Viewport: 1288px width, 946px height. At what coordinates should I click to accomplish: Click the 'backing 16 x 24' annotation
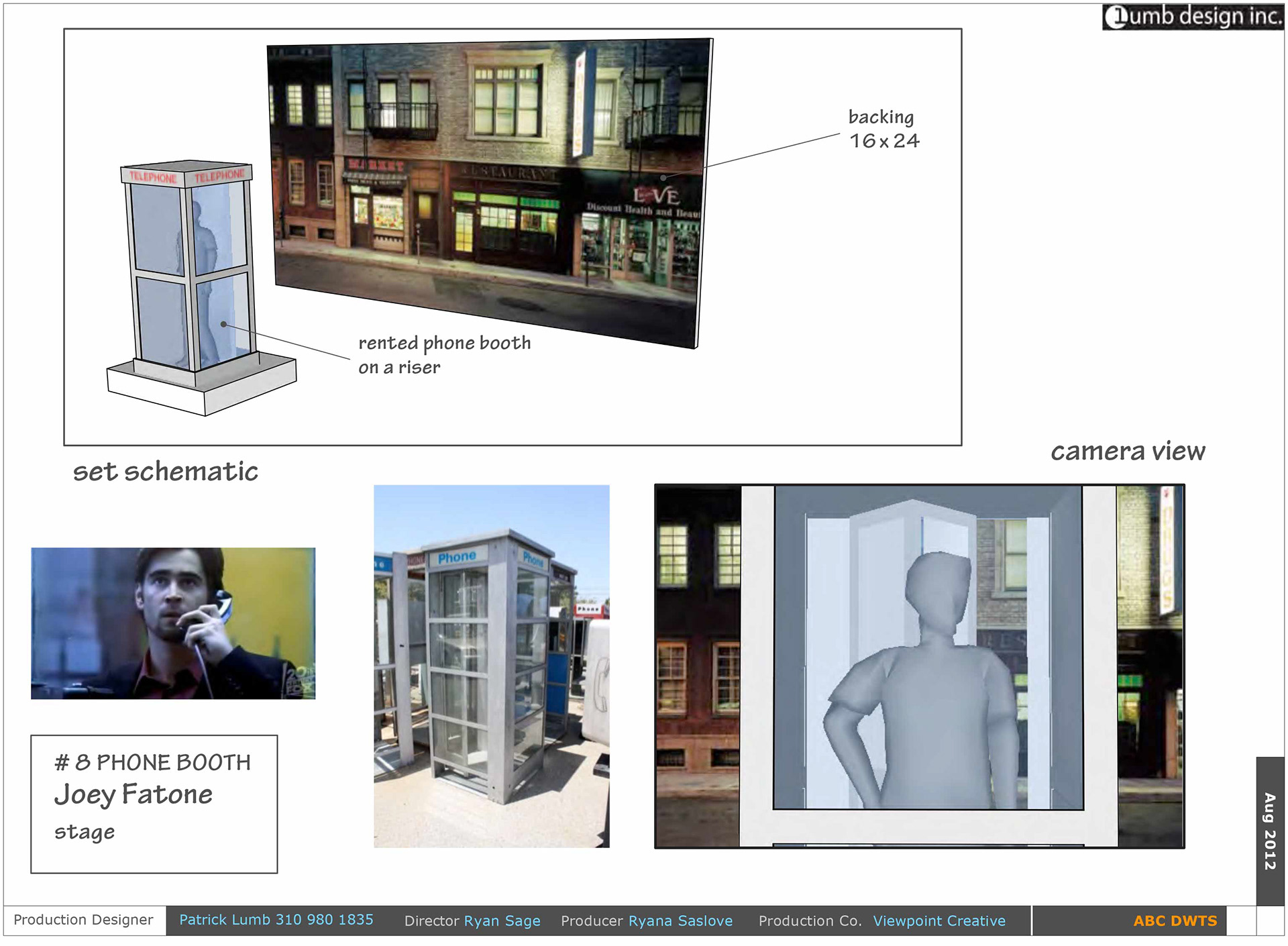point(883,129)
